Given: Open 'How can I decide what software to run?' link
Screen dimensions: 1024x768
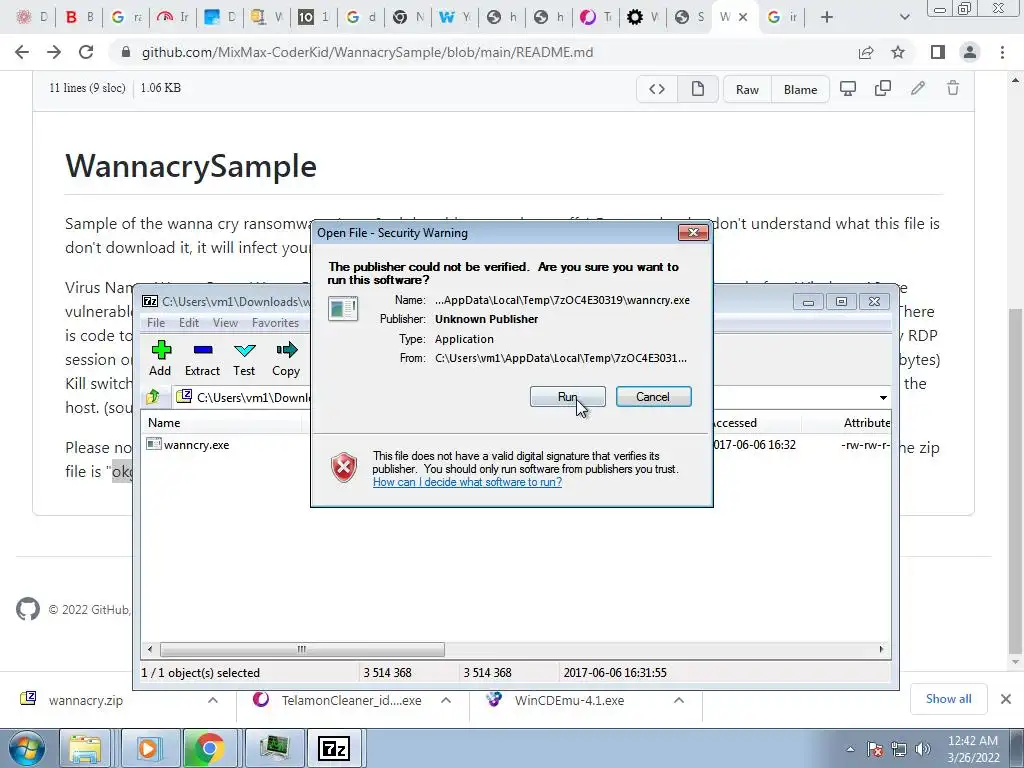Looking at the screenshot, I should pyautogui.click(x=467, y=483).
